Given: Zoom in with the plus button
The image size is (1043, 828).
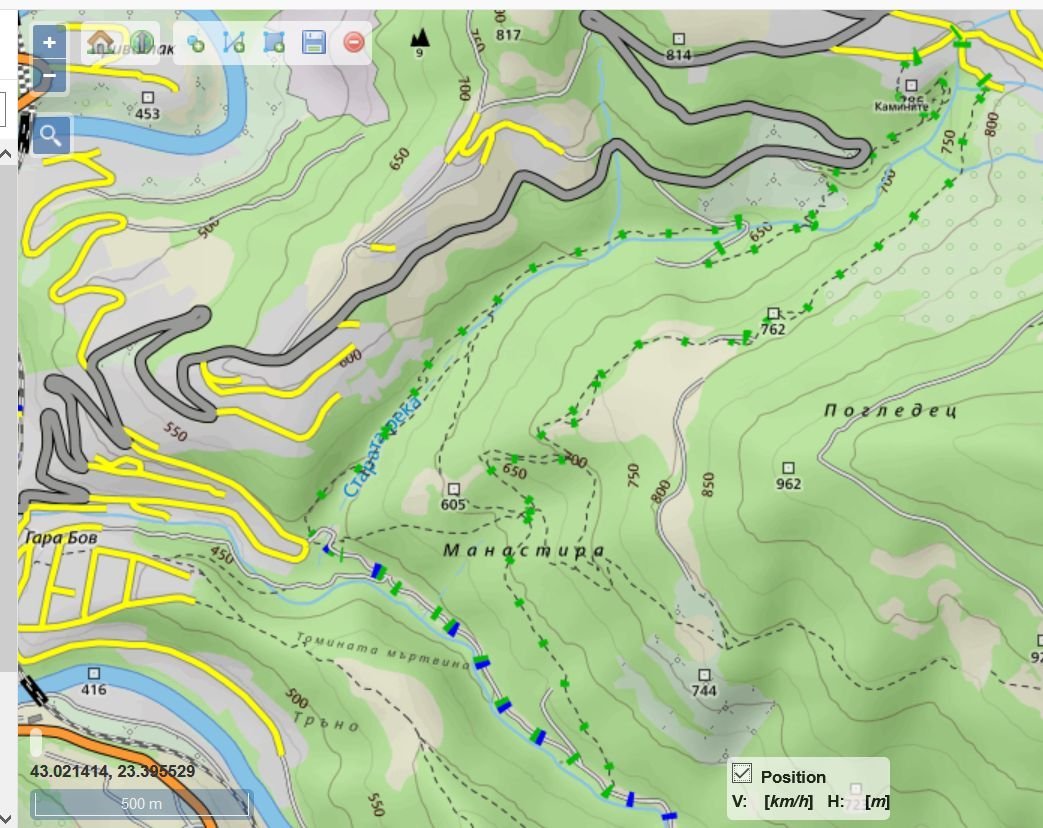Looking at the screenshot, I should click(49, 43).
